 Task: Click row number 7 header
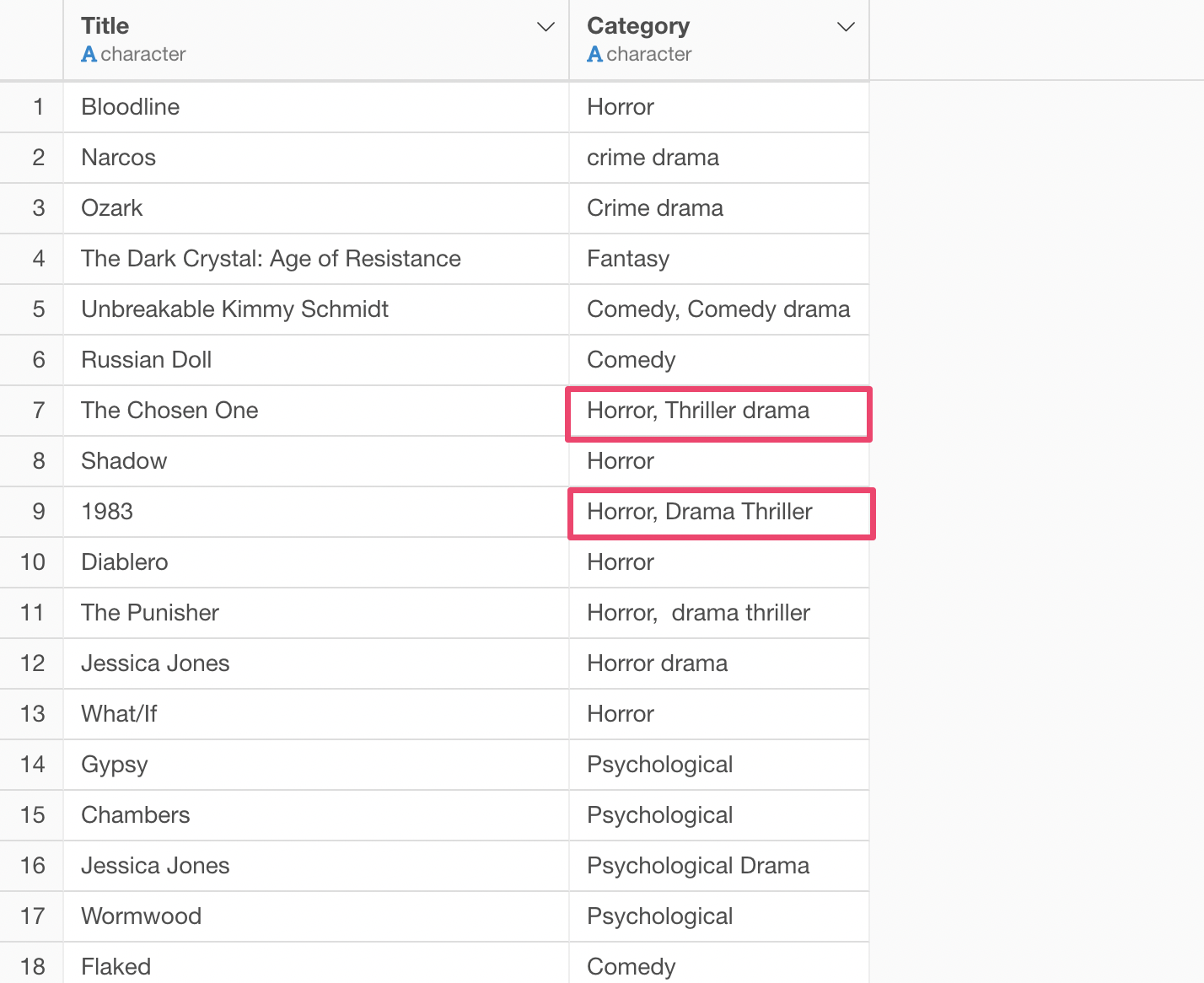pyautogui.click(x=31, y=411)
